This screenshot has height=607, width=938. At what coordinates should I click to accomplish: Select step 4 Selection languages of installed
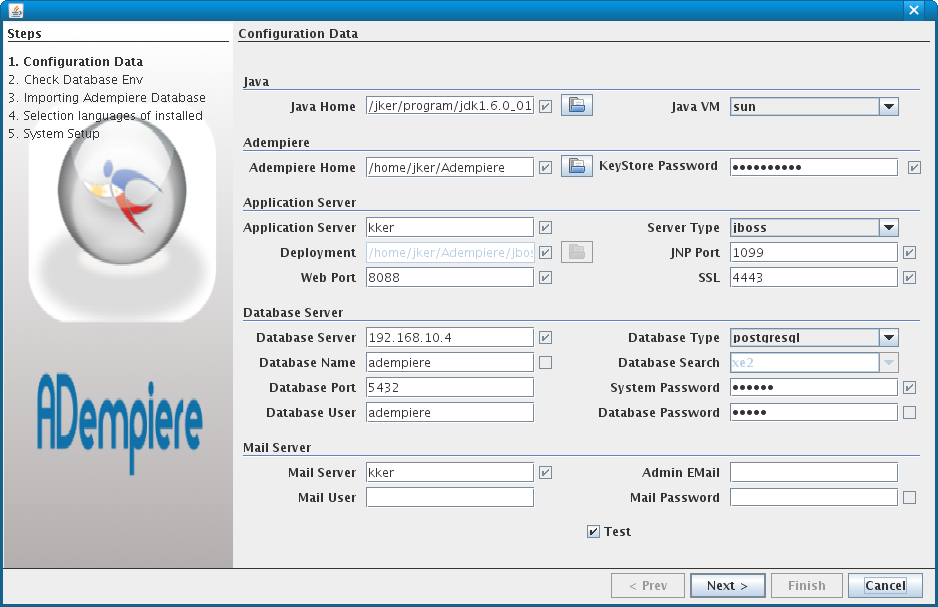[x=105, y=115]
